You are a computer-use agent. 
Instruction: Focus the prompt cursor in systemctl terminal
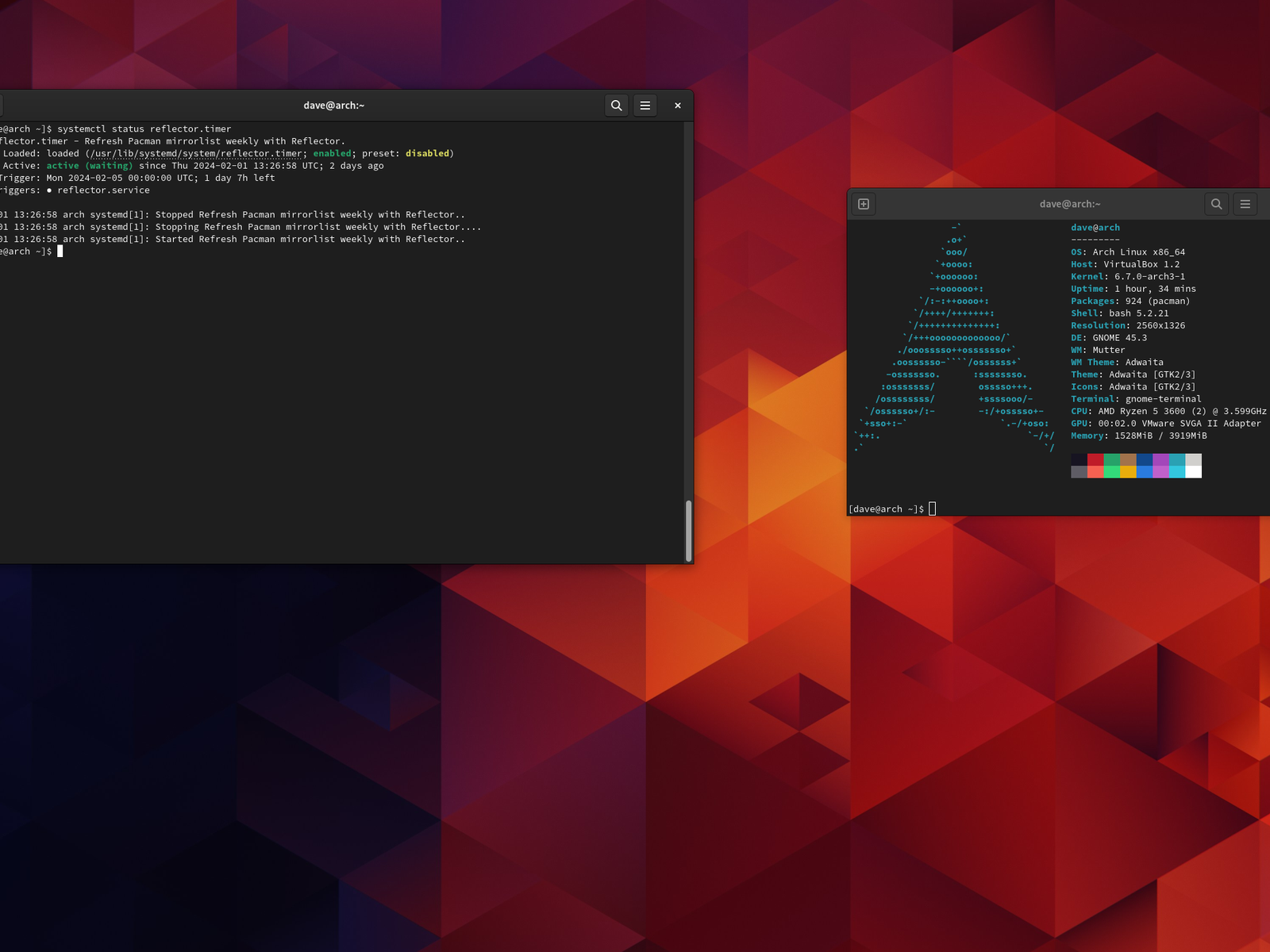[x=60, y=251]
